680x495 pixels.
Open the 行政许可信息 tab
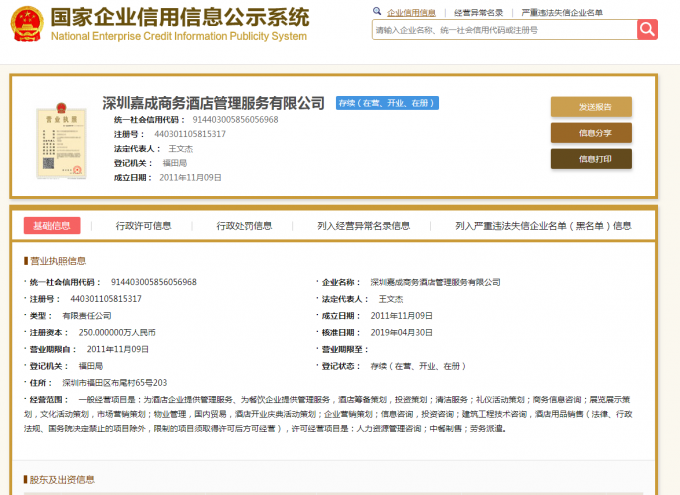(x=143, y=226)
